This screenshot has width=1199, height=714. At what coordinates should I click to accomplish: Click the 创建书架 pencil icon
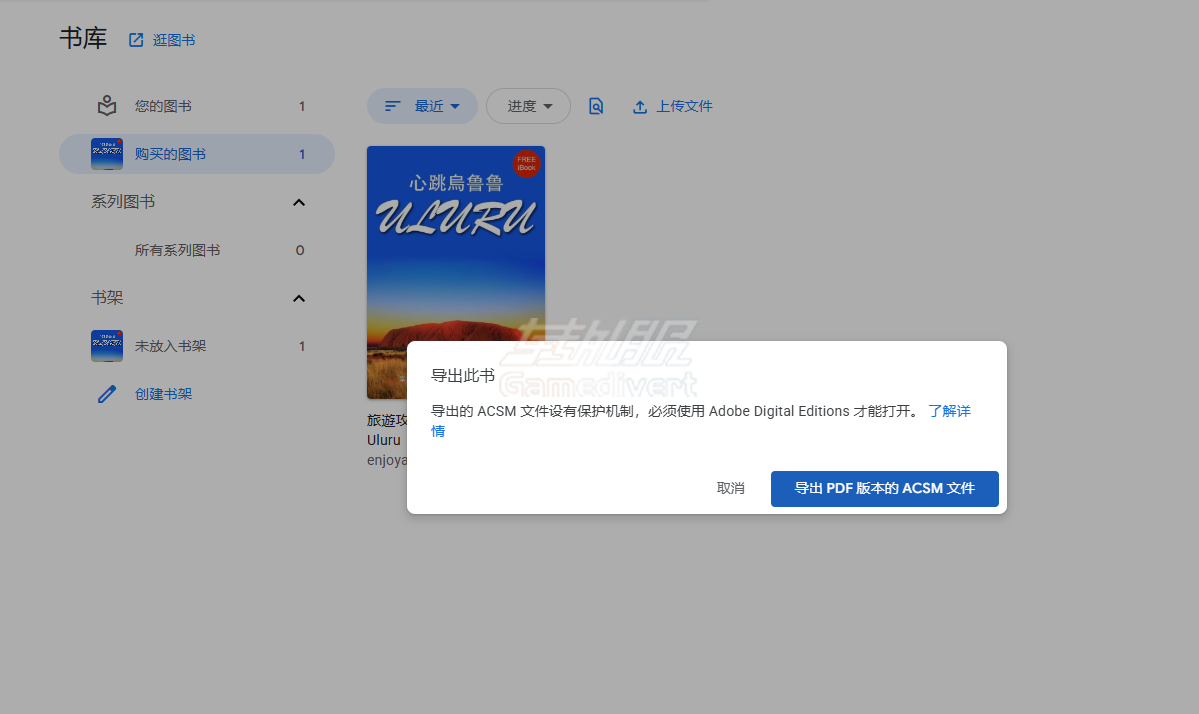pyautogui.click(x=107, y=394)
